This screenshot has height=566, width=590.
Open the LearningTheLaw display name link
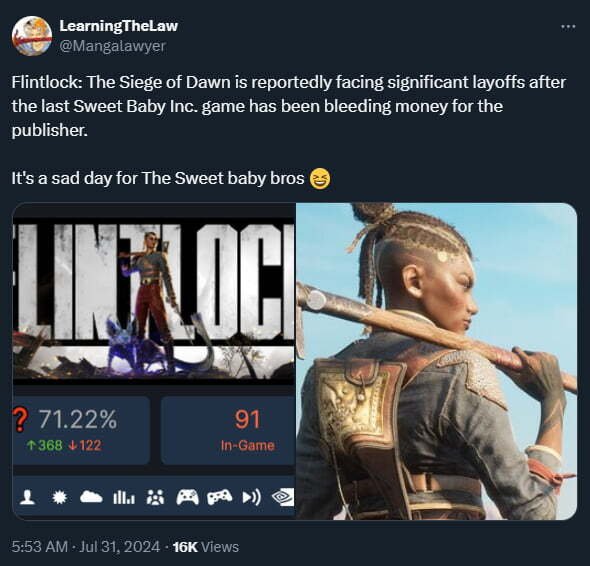tap(119, 26)
